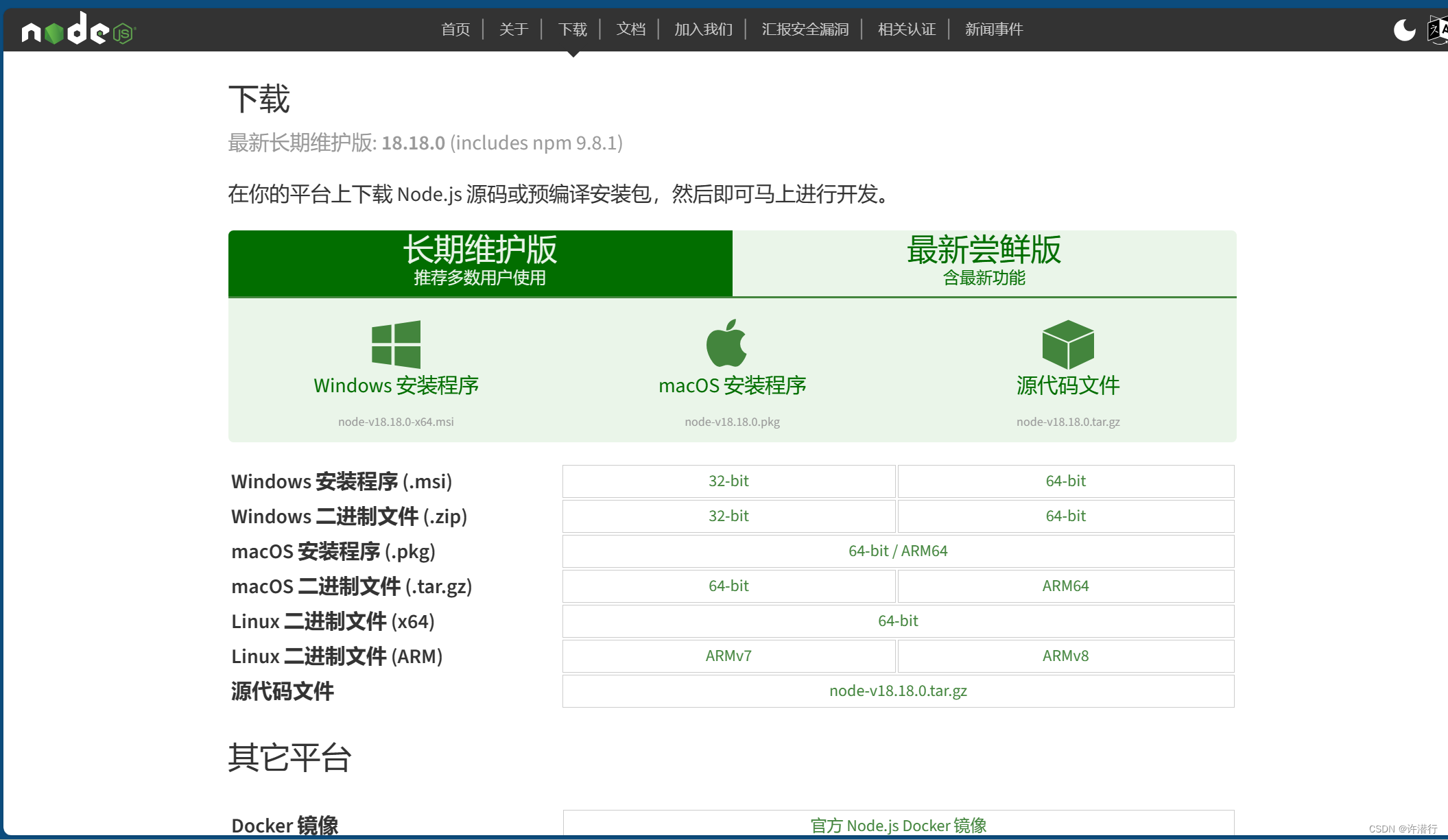Open 相关认证 navigation link

[x=907, y=29]
